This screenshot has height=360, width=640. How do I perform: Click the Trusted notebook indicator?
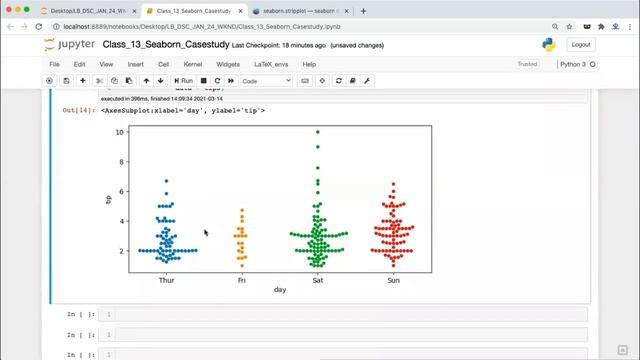click(527, 64)
